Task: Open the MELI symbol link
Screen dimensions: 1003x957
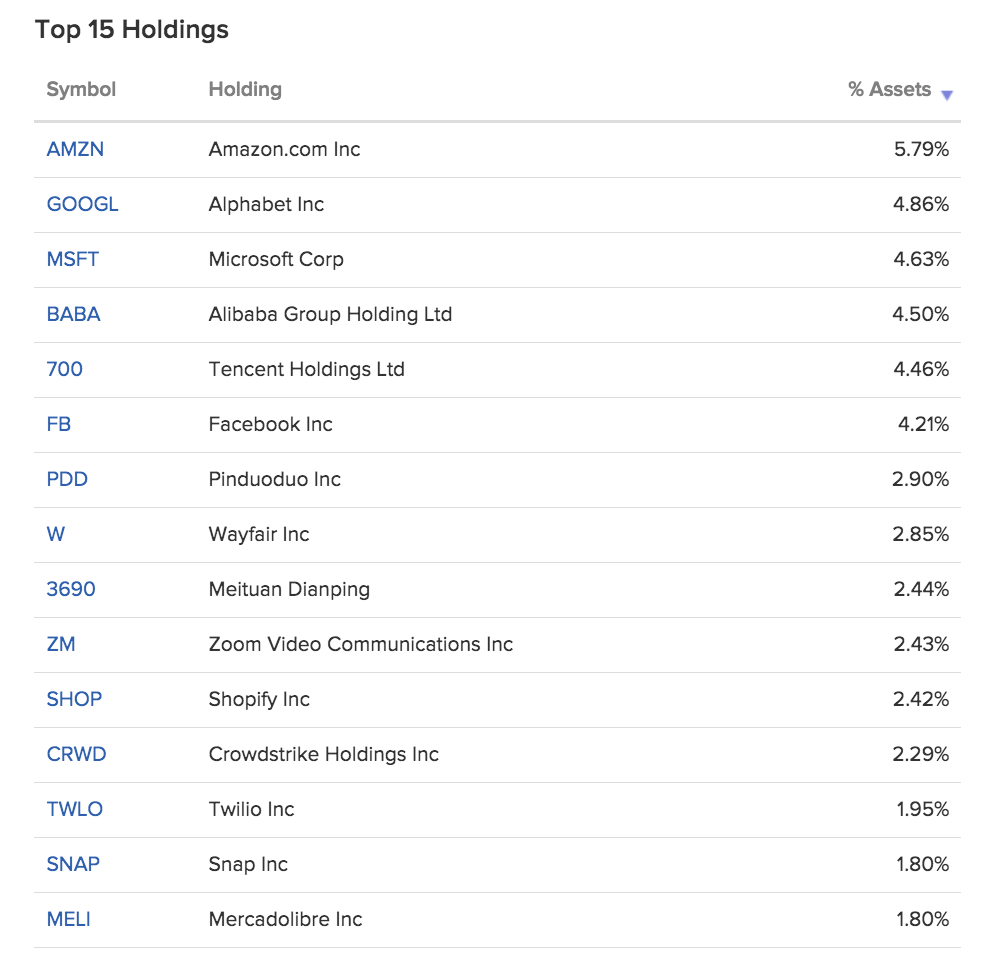Action: (68, 919)
